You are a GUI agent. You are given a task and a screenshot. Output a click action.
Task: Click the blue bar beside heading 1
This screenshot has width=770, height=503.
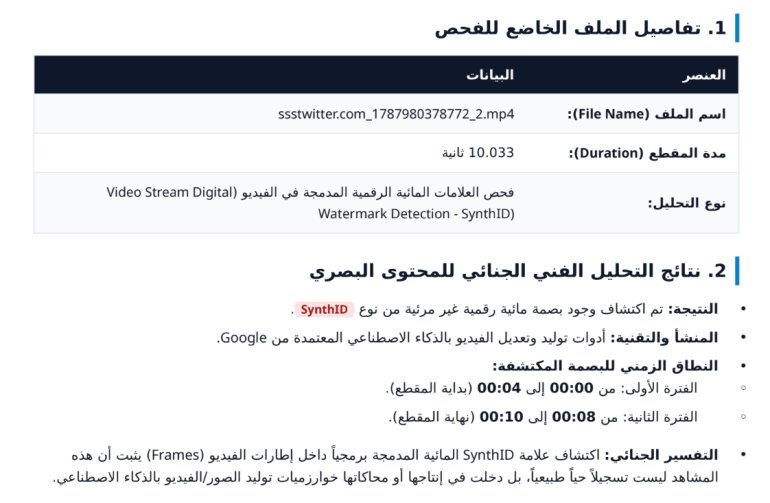tap(737, 28)
